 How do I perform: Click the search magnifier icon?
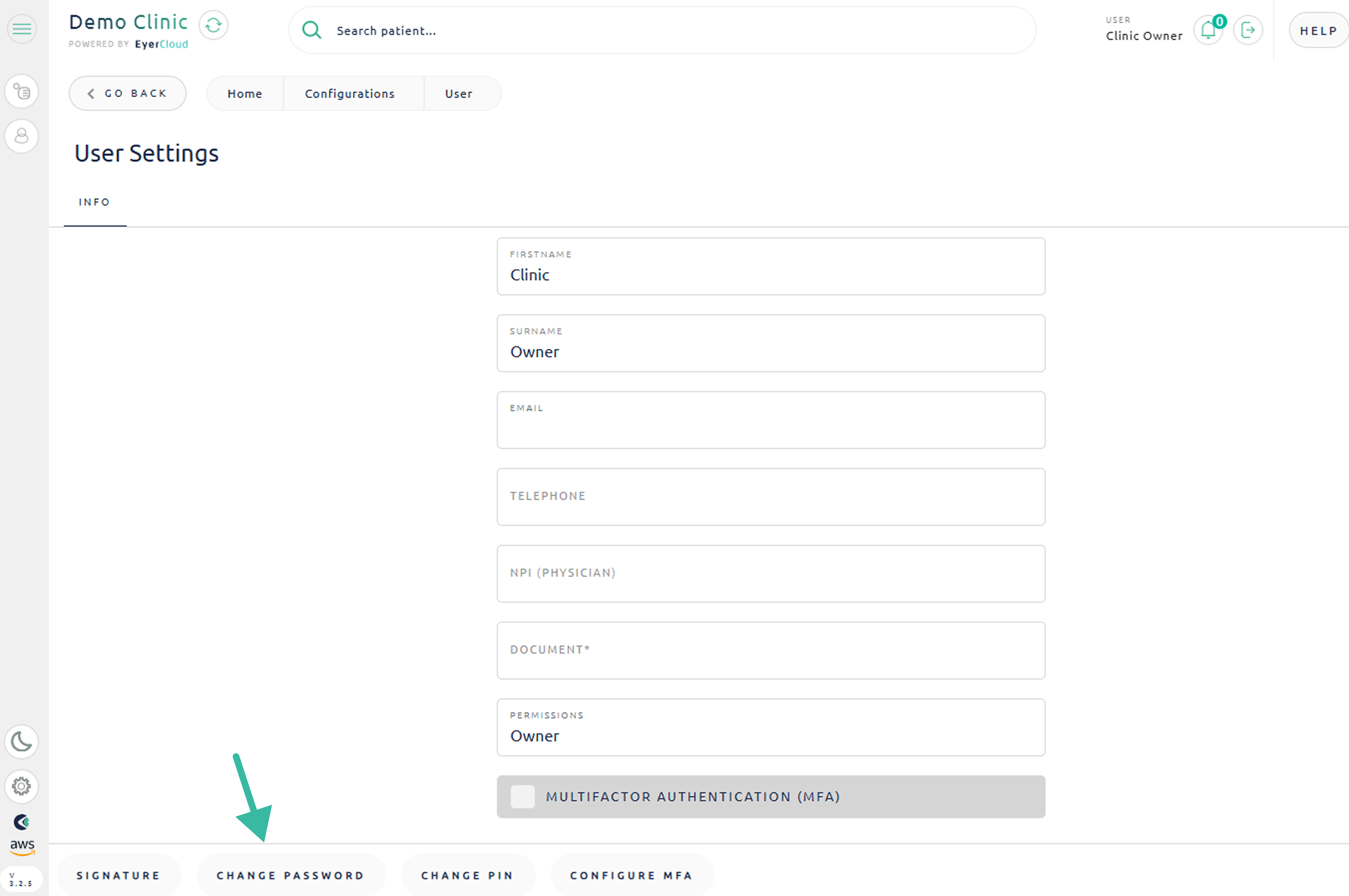[x=311, y=30]
